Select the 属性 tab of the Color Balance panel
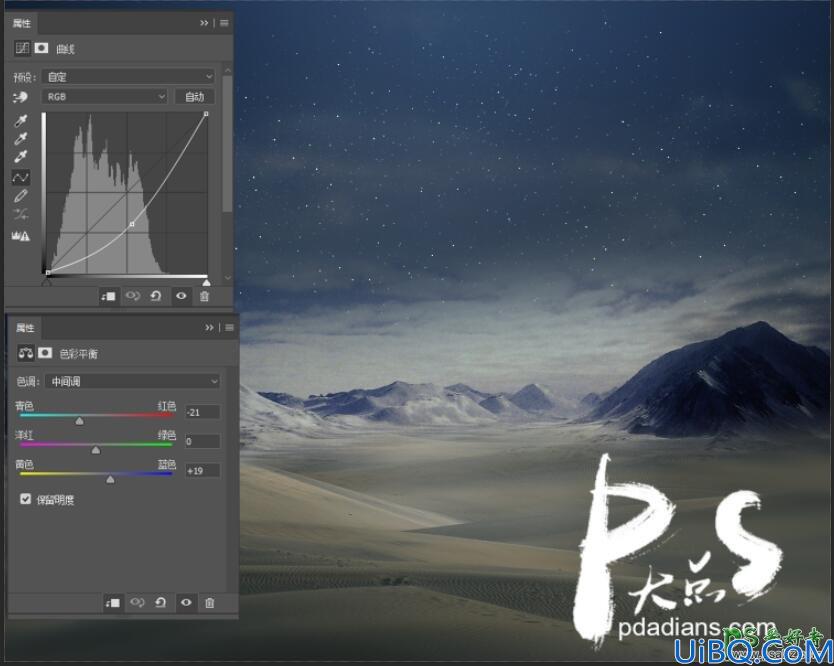The height and width of the screenshot is (666, 834). pyautogui.click(x=25, y=328)
